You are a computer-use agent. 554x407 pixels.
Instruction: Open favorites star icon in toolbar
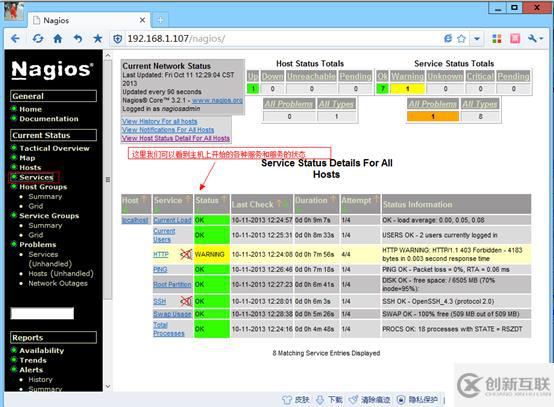pyautogui.click(x=98, y=39)
